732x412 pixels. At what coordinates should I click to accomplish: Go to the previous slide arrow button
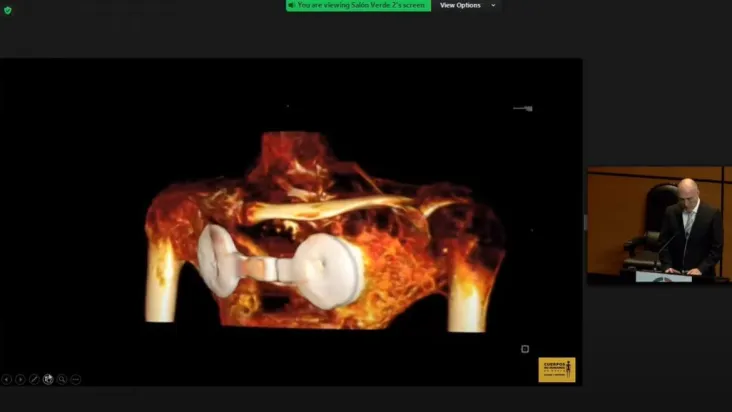[7, 379]
